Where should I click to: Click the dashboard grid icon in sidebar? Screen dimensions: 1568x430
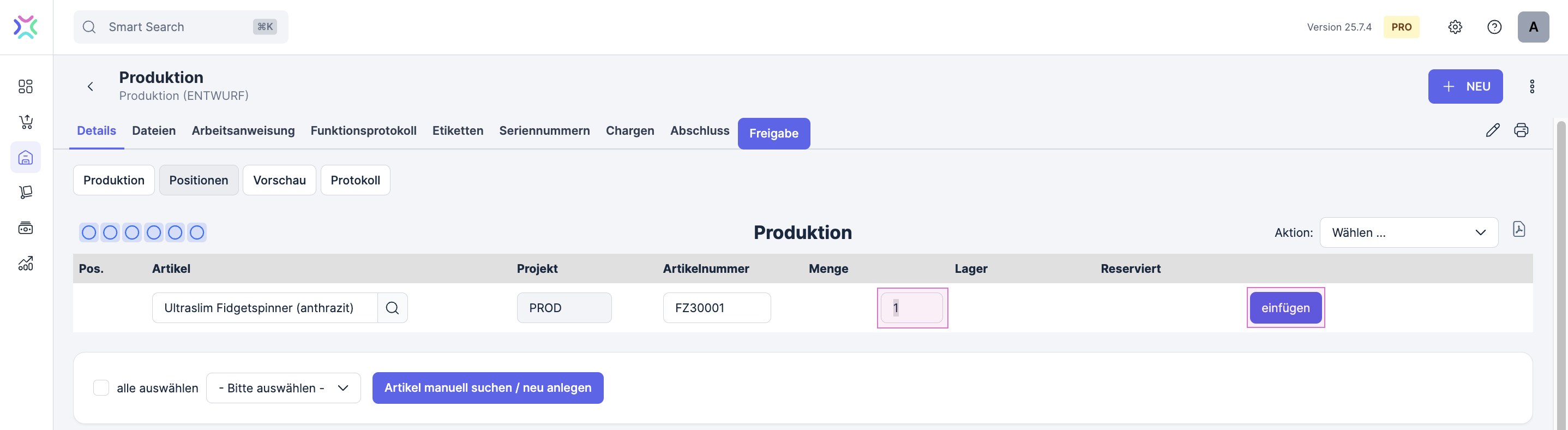click(x=26, y=86)
